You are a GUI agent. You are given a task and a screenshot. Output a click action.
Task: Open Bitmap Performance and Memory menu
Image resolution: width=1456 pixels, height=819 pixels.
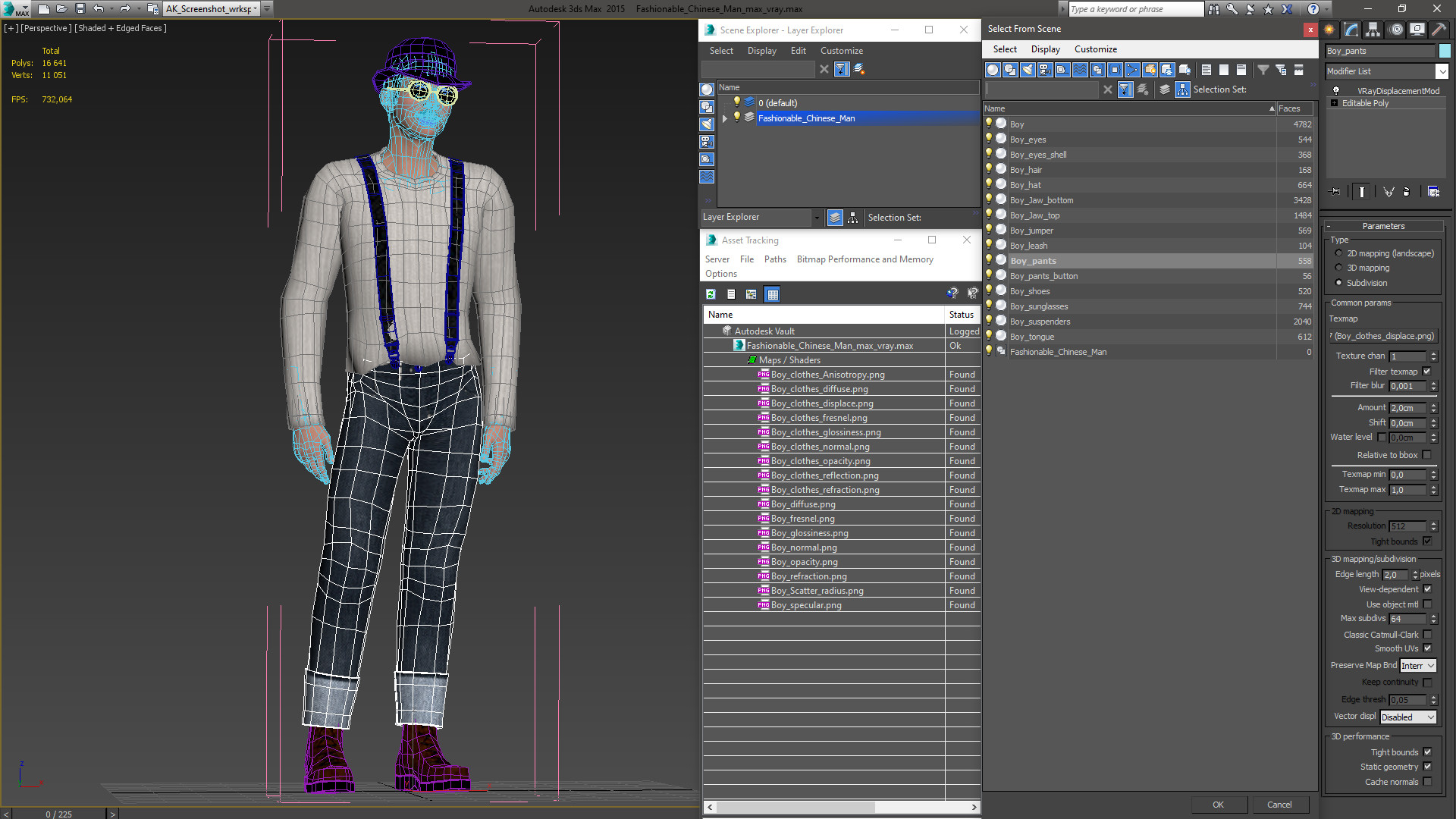pos(864,259)
